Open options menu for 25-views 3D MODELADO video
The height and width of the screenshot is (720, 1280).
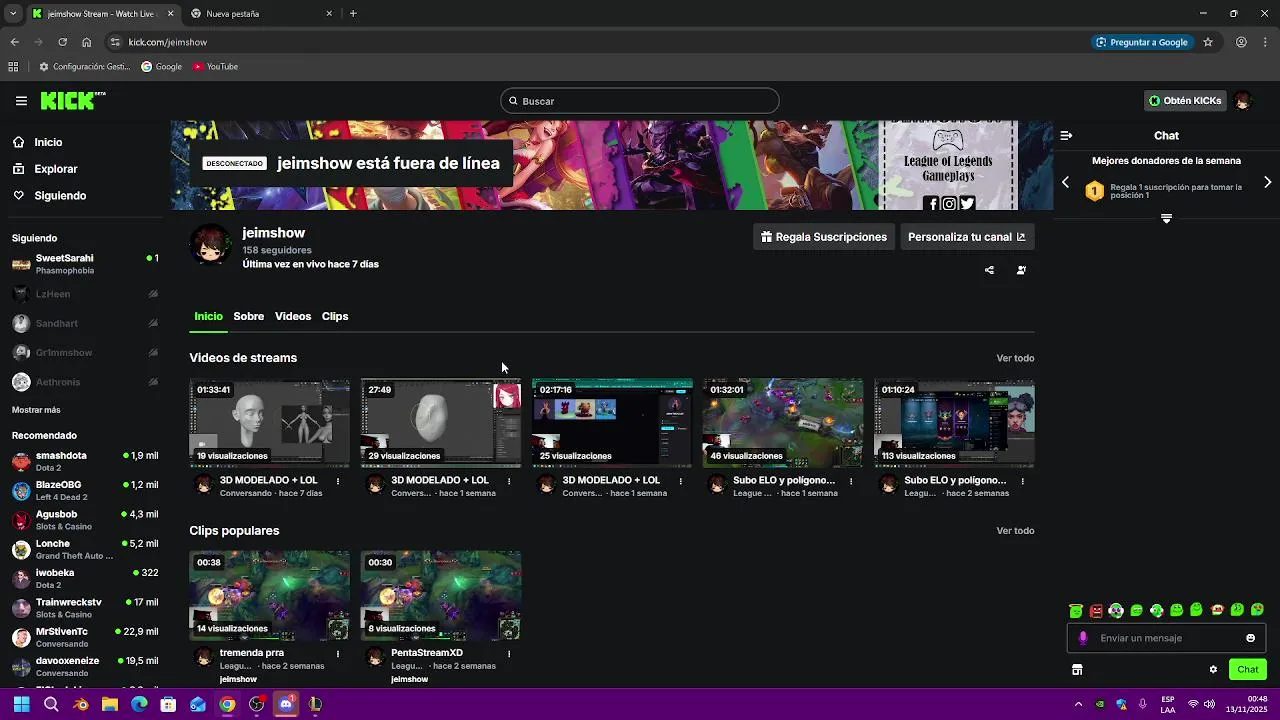point(681,481)
